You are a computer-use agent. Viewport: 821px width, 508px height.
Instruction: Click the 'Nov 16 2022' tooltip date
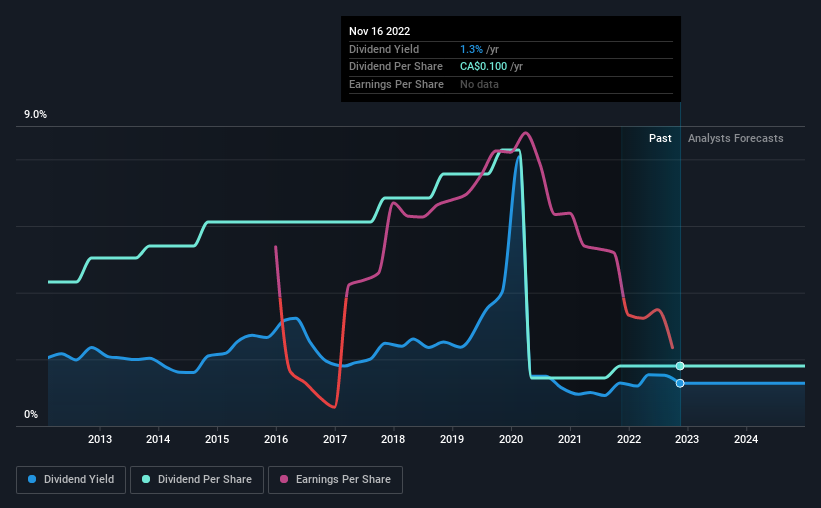tap(380, 31)
